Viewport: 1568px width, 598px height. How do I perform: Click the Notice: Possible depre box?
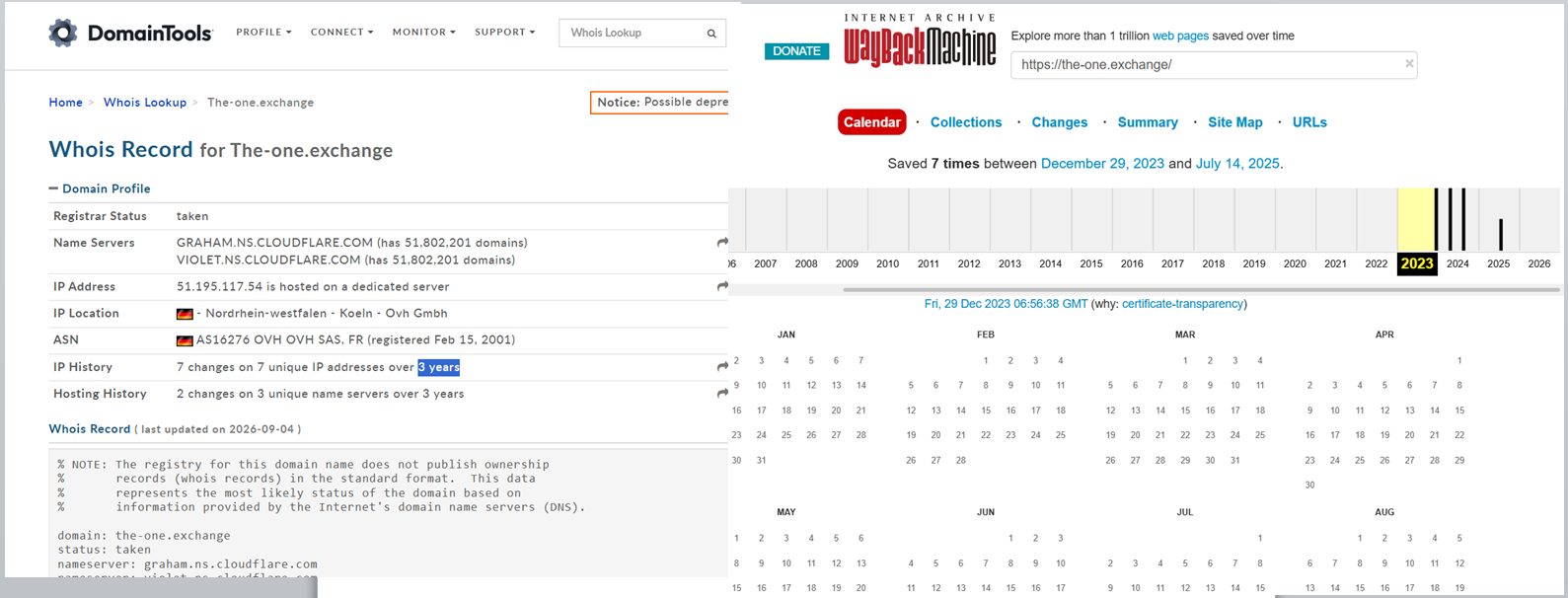(659, 102)
